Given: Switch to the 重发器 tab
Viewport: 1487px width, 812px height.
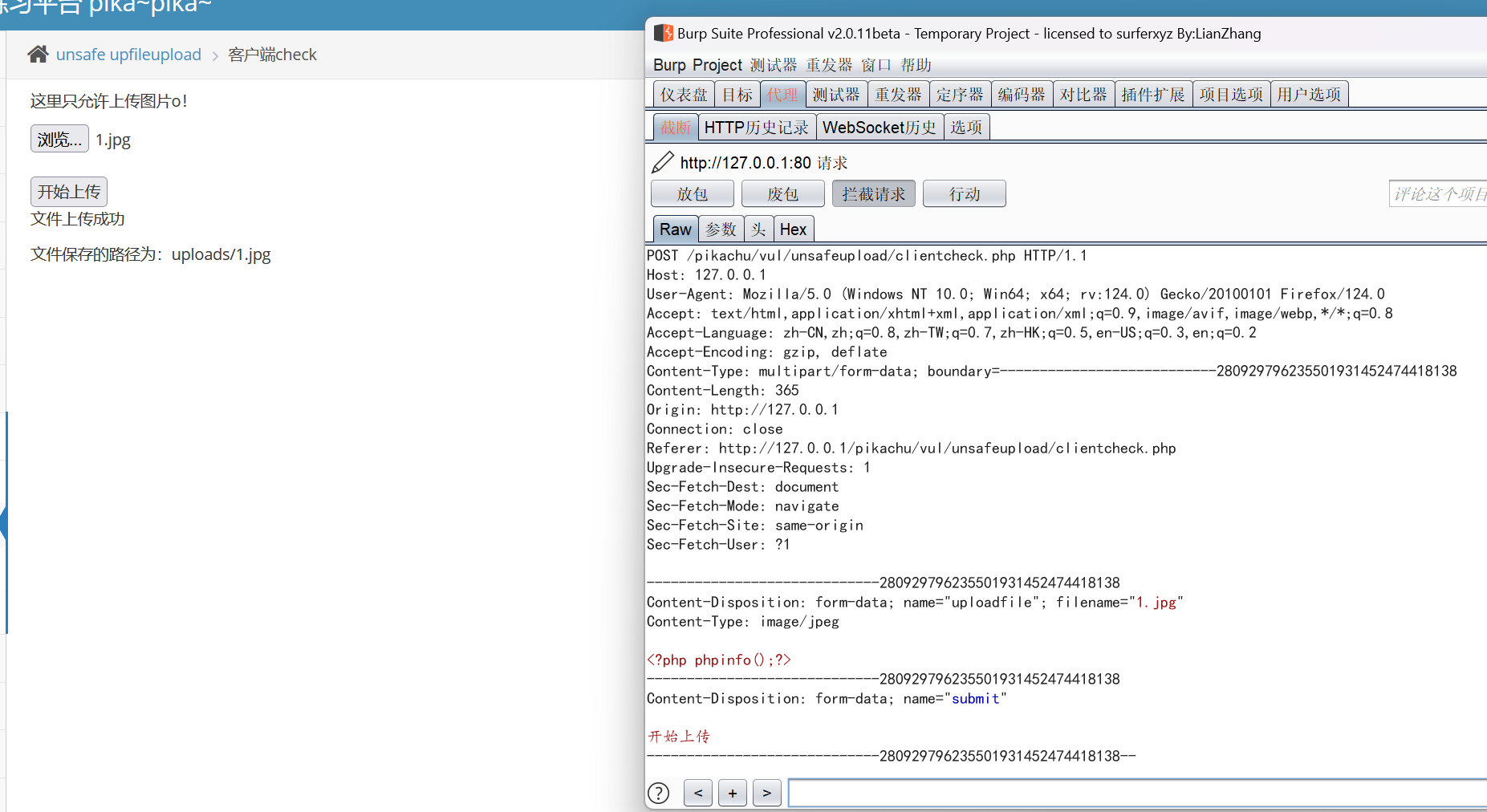Looking at the screenshot, I should click(899, 95).
